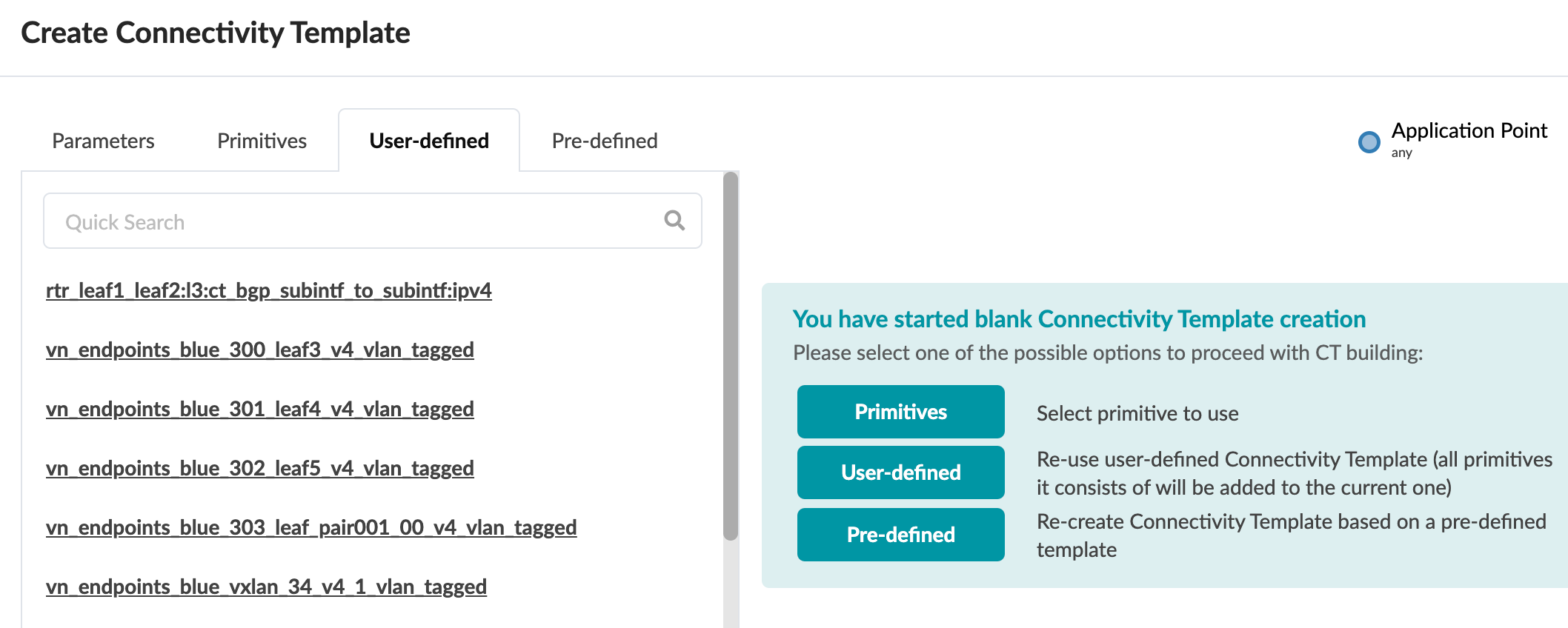1568x628 pixels.
Task: Click the Create Connectivity Template heading
Action: (x=216, y=33)
